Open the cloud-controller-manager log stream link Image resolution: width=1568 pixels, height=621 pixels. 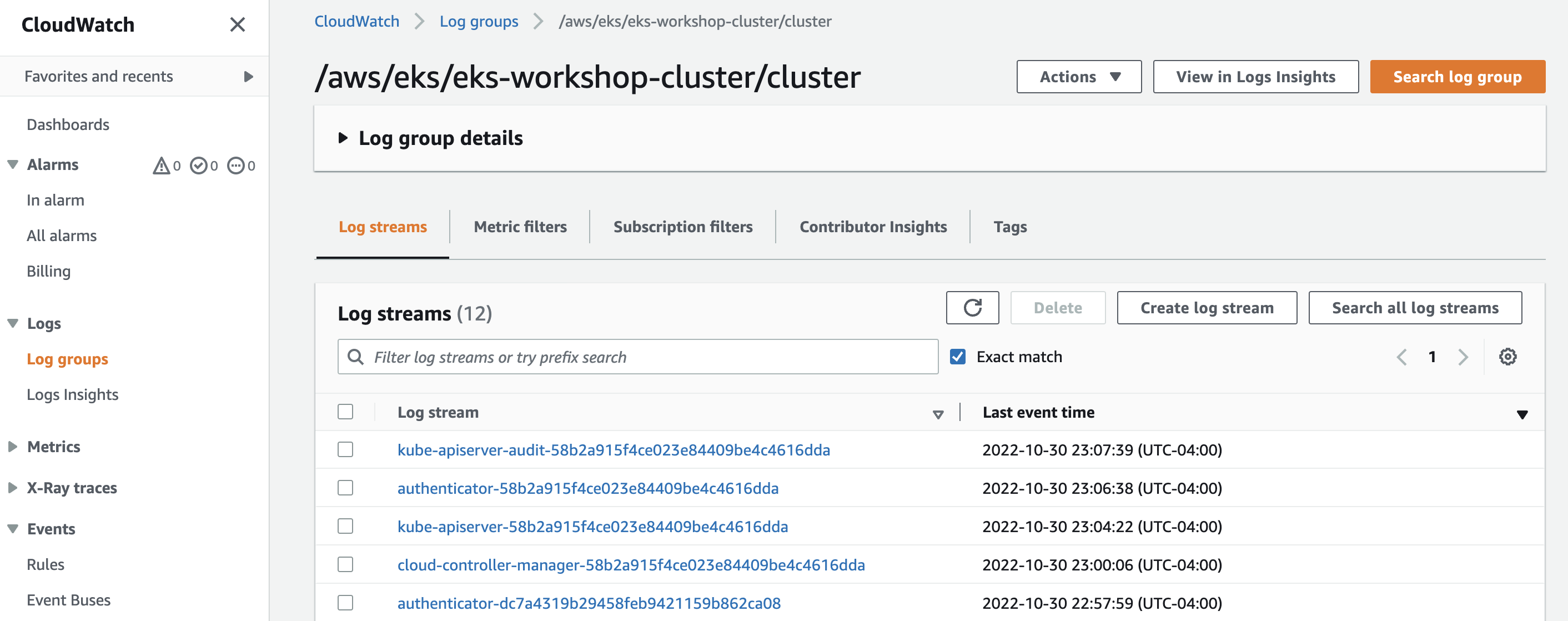click(x=631, y=565)
